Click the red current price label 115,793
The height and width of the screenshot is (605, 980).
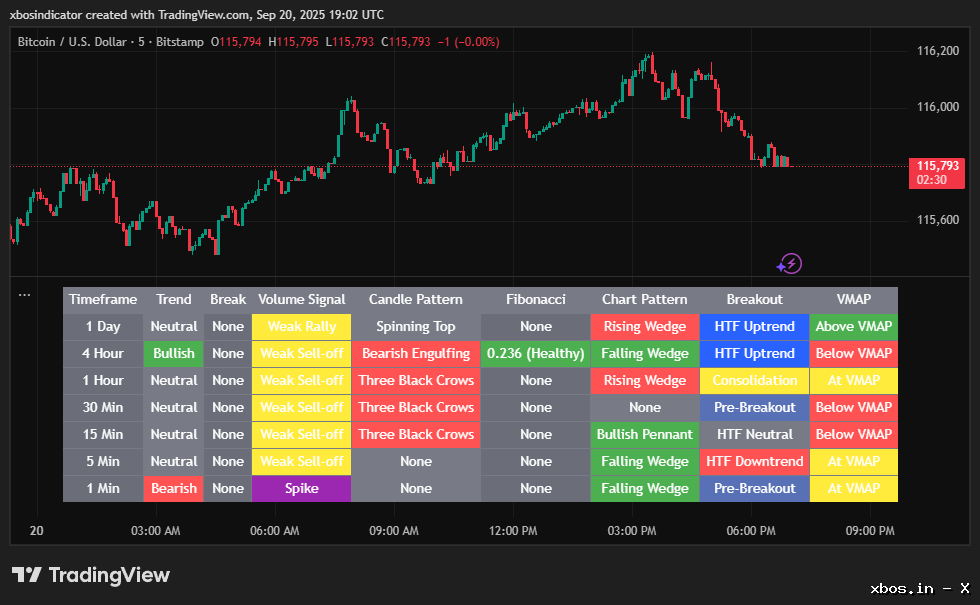pos(937,172)
